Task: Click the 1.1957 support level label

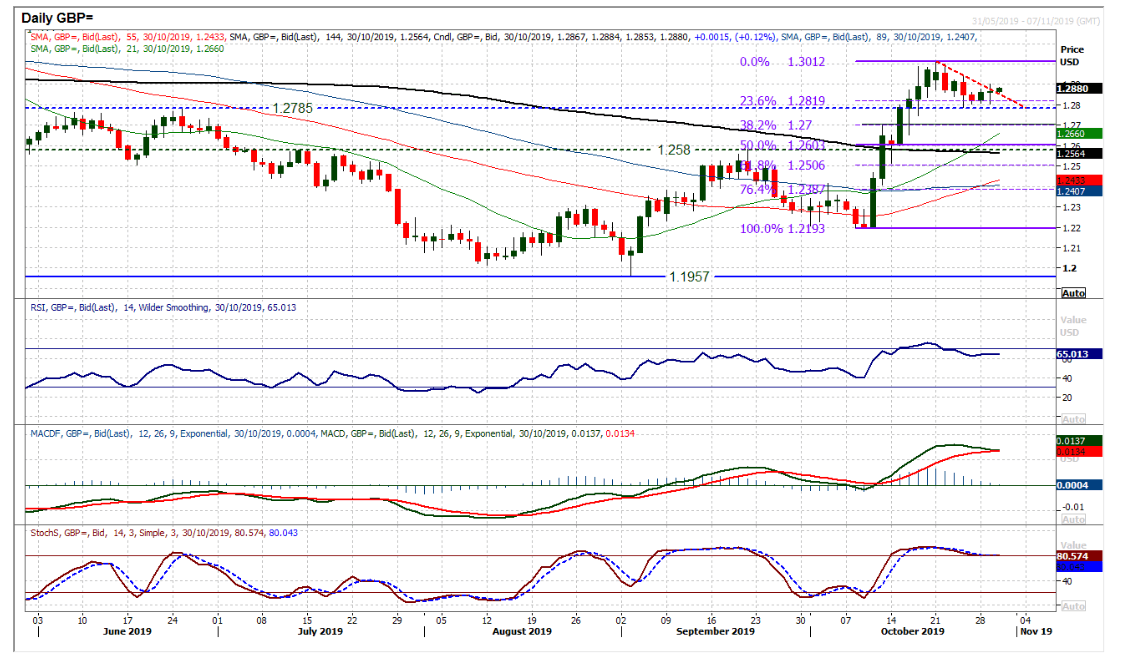Action: 691,277
